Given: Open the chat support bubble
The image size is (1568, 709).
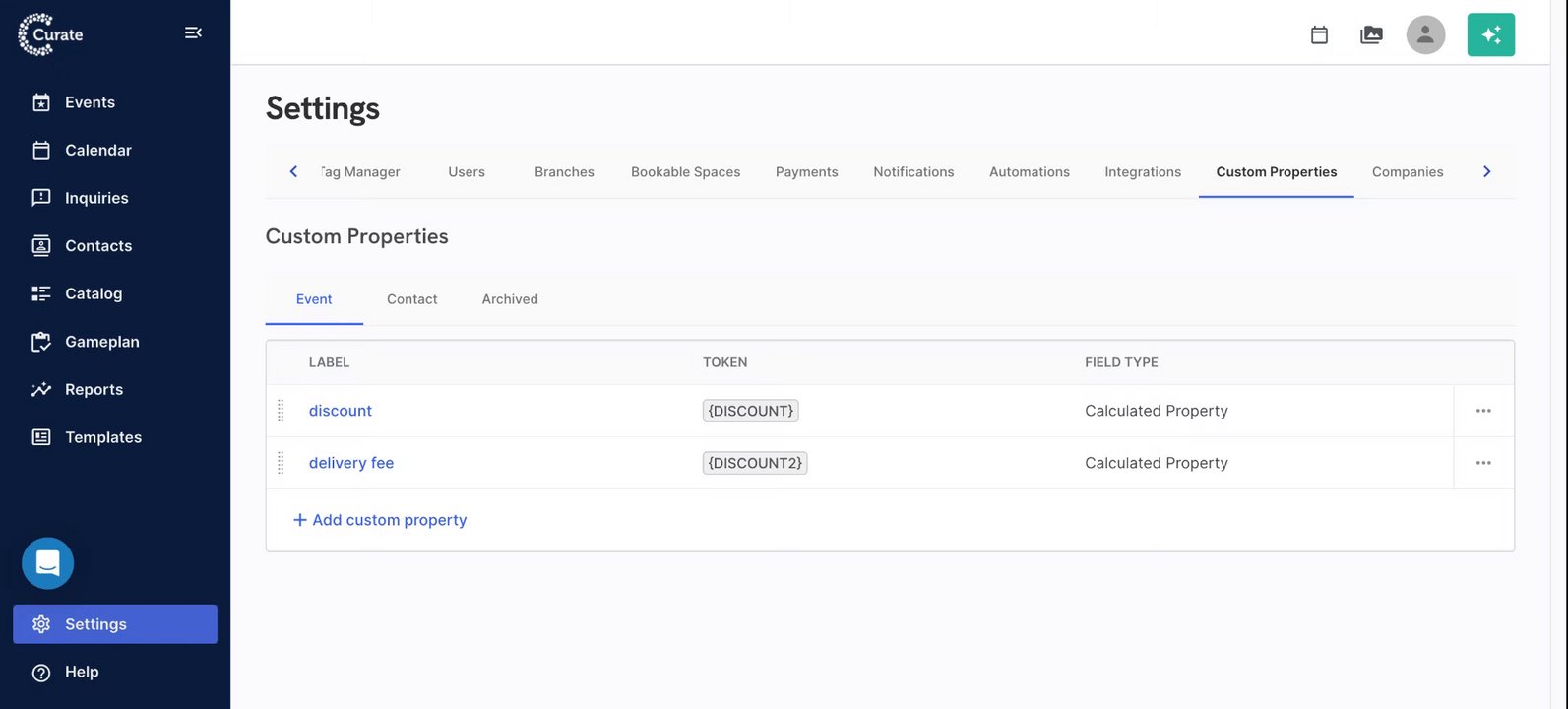Looking at the screenshot, I should coord(48,563).
